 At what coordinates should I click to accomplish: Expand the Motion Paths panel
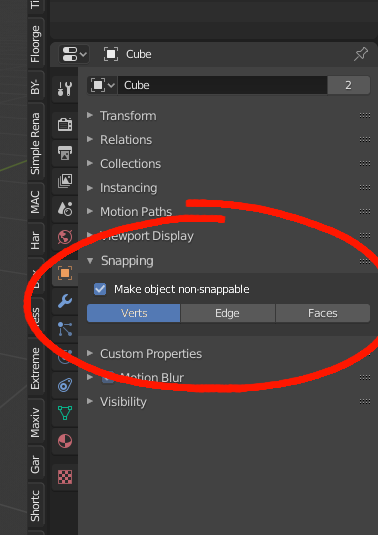coord(130,212)
